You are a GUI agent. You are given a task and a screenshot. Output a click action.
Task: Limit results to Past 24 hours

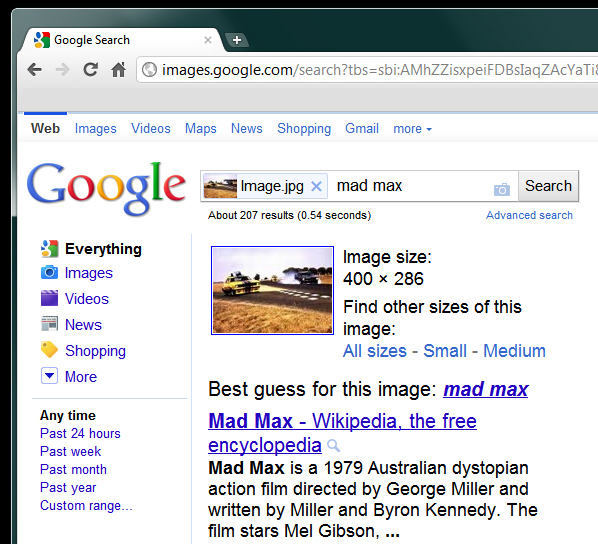coord(80,433)
